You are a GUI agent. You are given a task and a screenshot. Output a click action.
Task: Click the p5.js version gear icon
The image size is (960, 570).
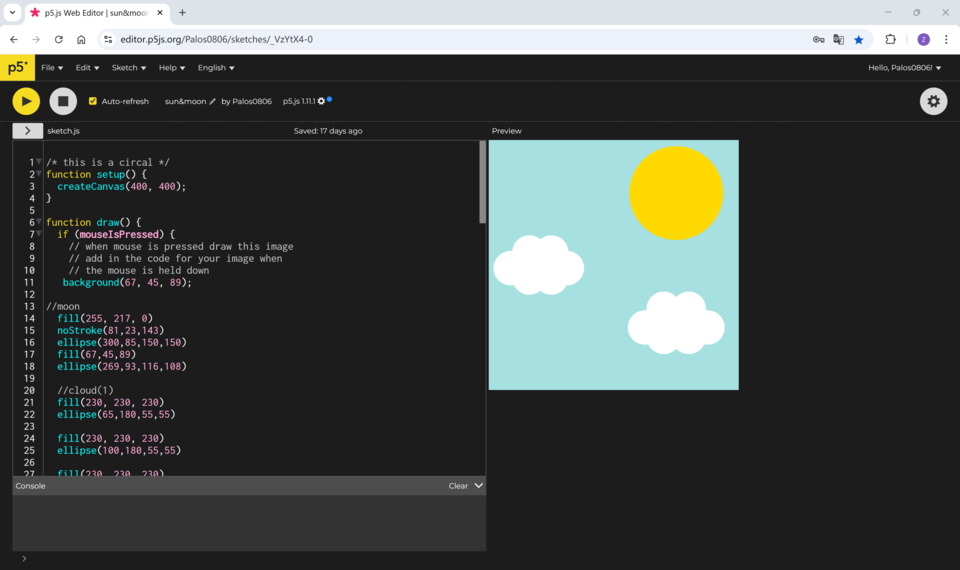pos(321,102)
